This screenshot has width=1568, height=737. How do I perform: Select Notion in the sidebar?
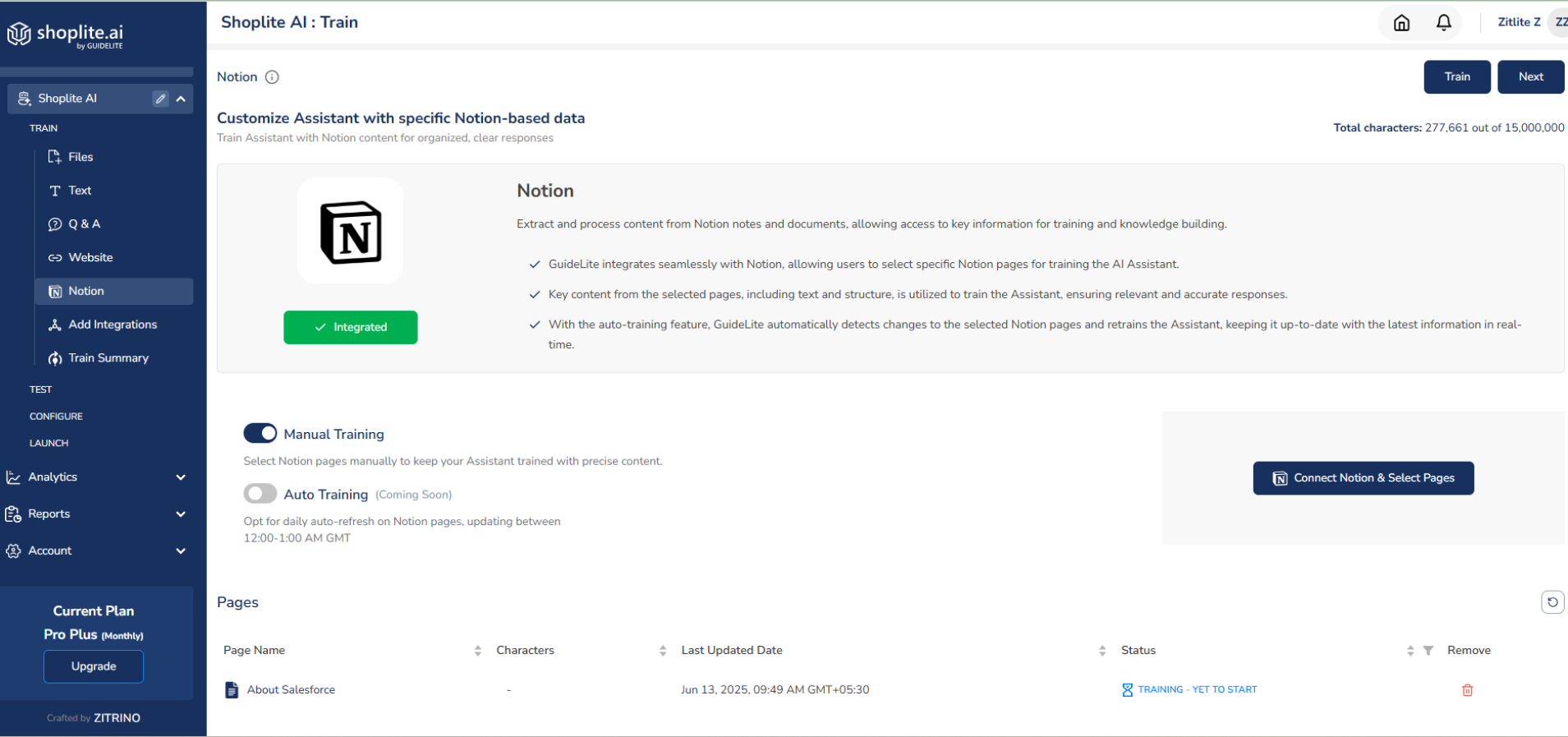tap(114, 292)
